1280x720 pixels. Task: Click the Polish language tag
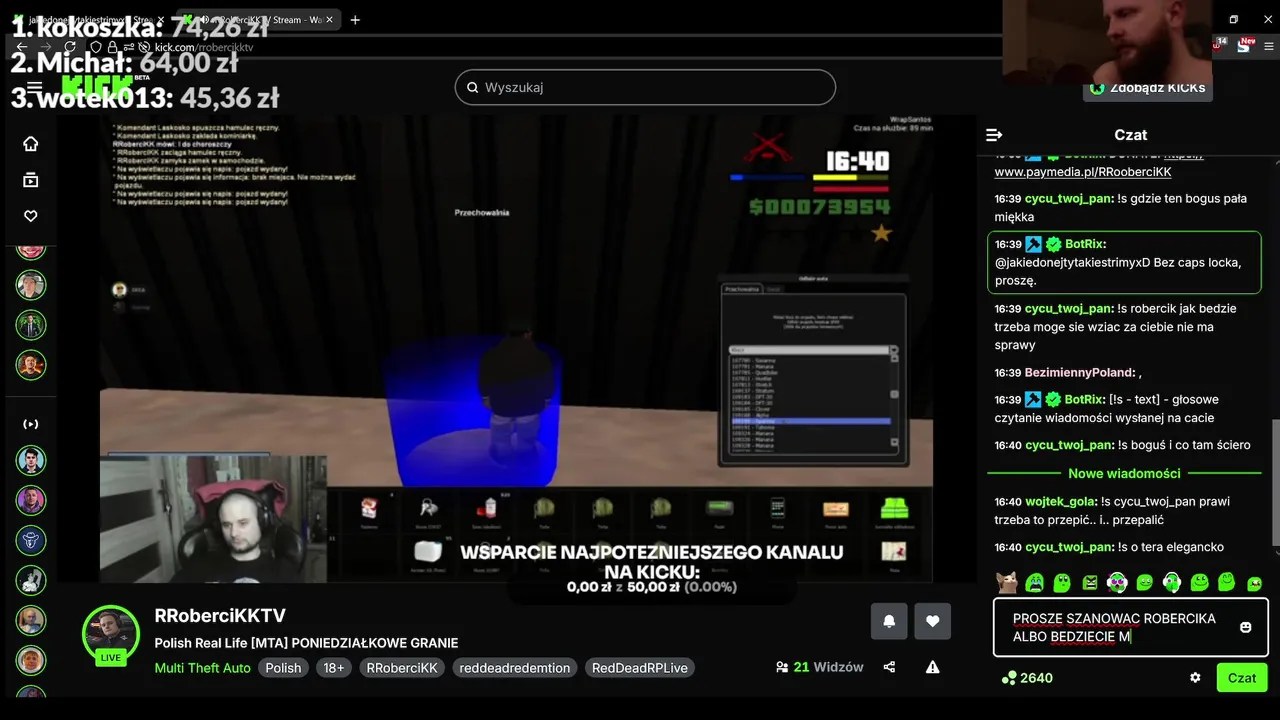(283, 668)
